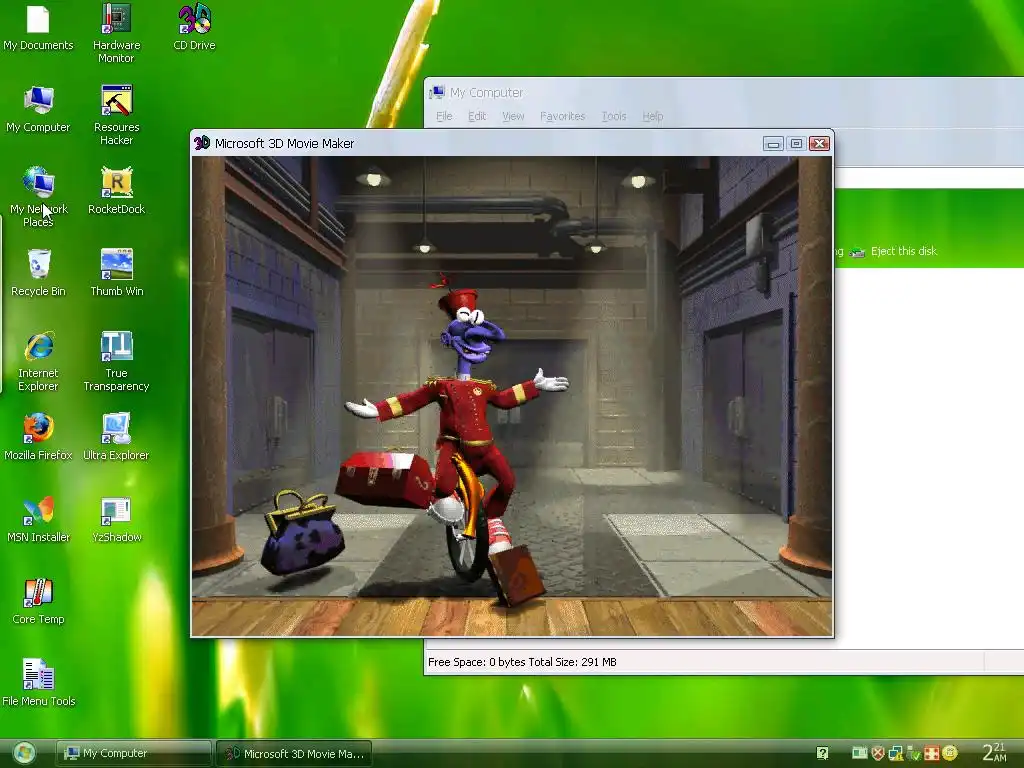Open the Hardware Monitor desktop icon
The width and height of the screenshot is (1024, 768).
[x=116, y=33]
